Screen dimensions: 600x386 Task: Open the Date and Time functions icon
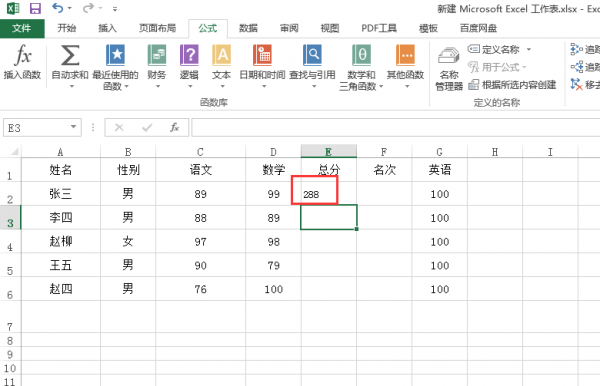click(x=262, y=55)
